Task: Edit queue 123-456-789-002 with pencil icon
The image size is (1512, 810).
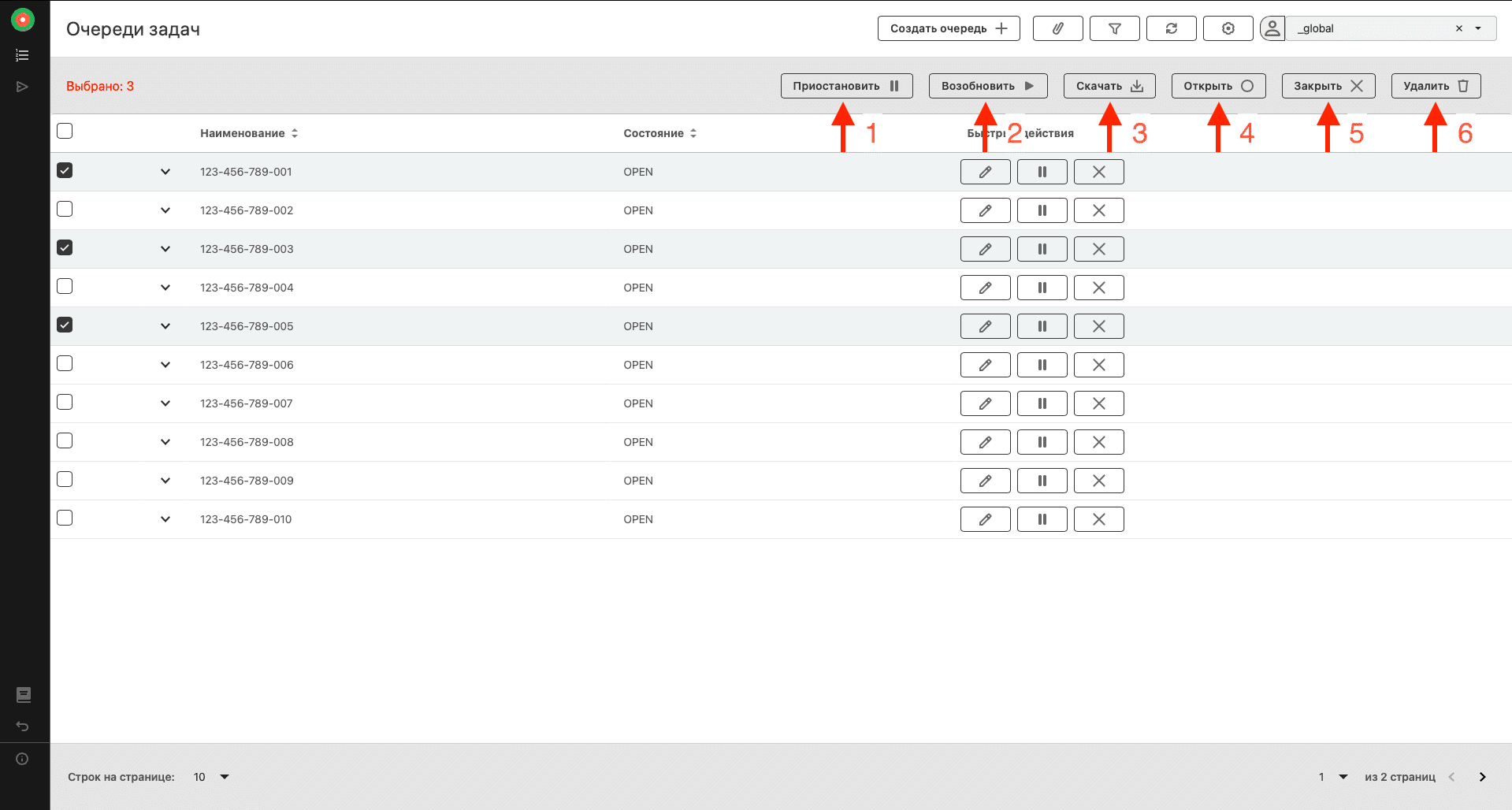Action: (x=985, y=210)
